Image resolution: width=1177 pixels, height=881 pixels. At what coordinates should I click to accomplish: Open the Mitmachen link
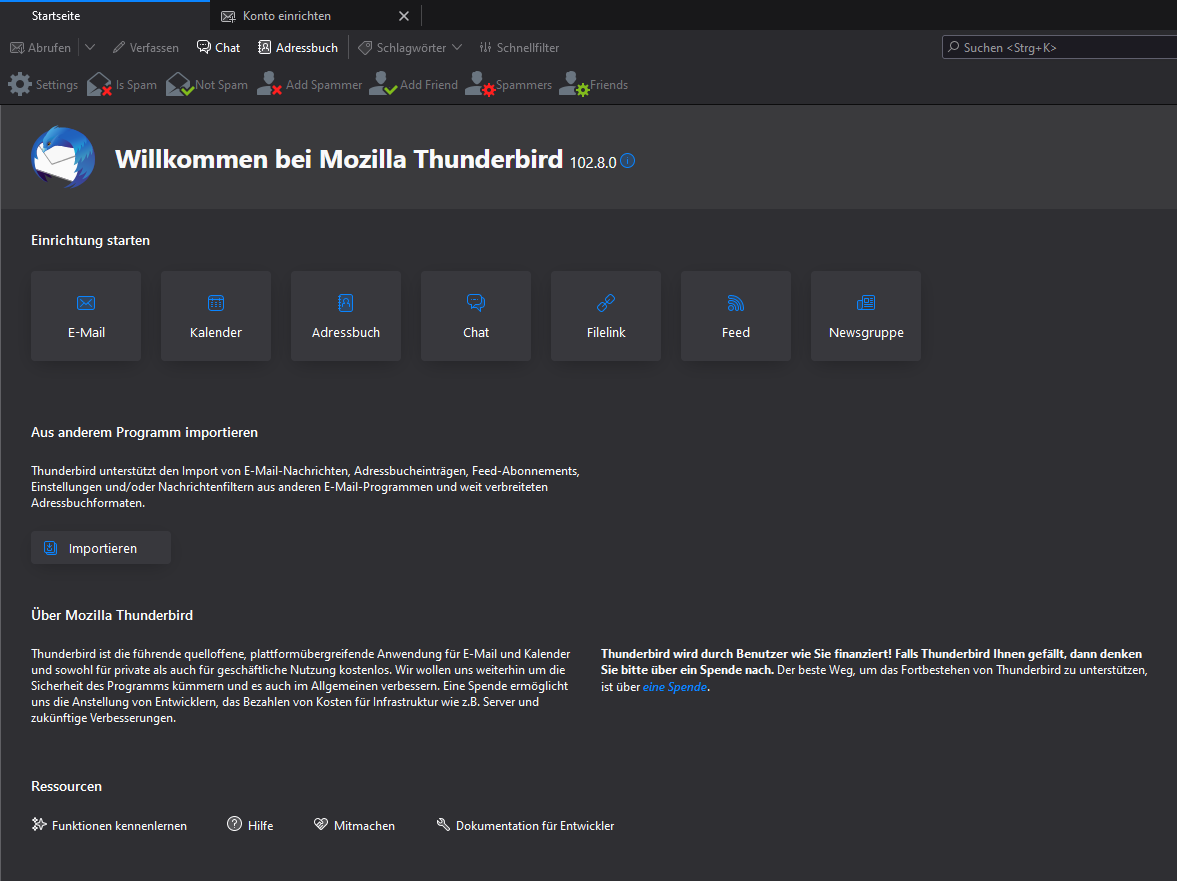(x=354, y=825)
